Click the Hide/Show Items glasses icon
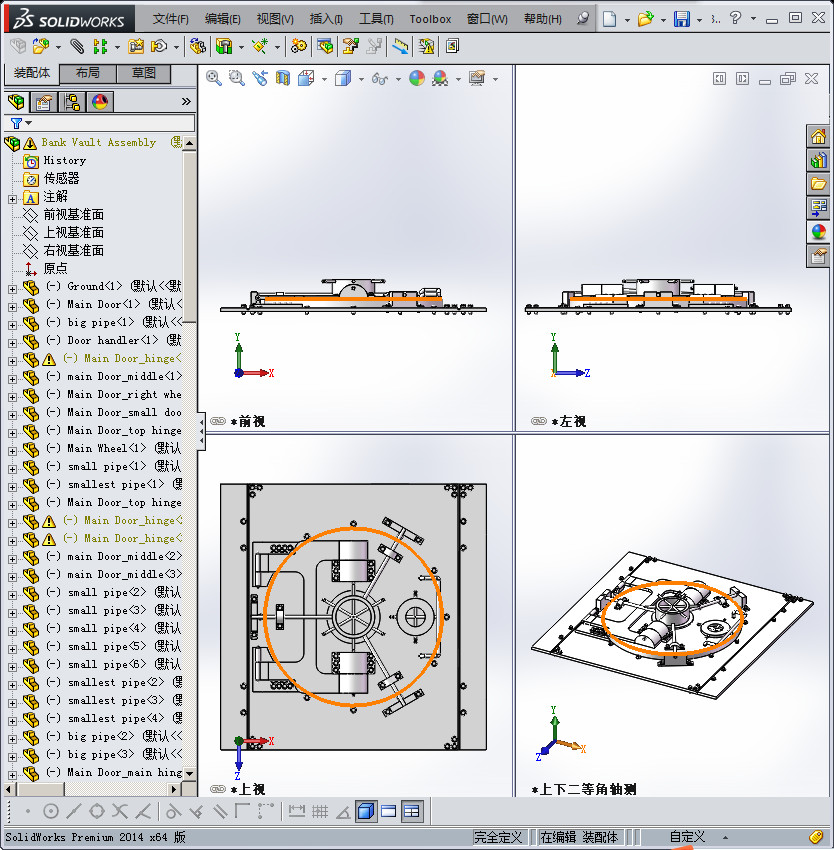 [380, 79]
